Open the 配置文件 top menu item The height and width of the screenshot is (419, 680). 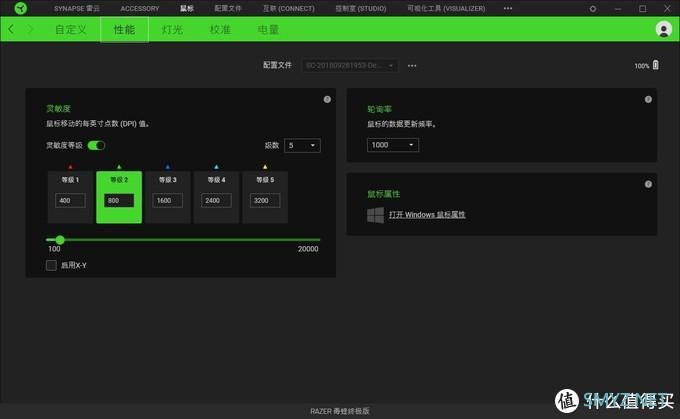pos(228,8)
